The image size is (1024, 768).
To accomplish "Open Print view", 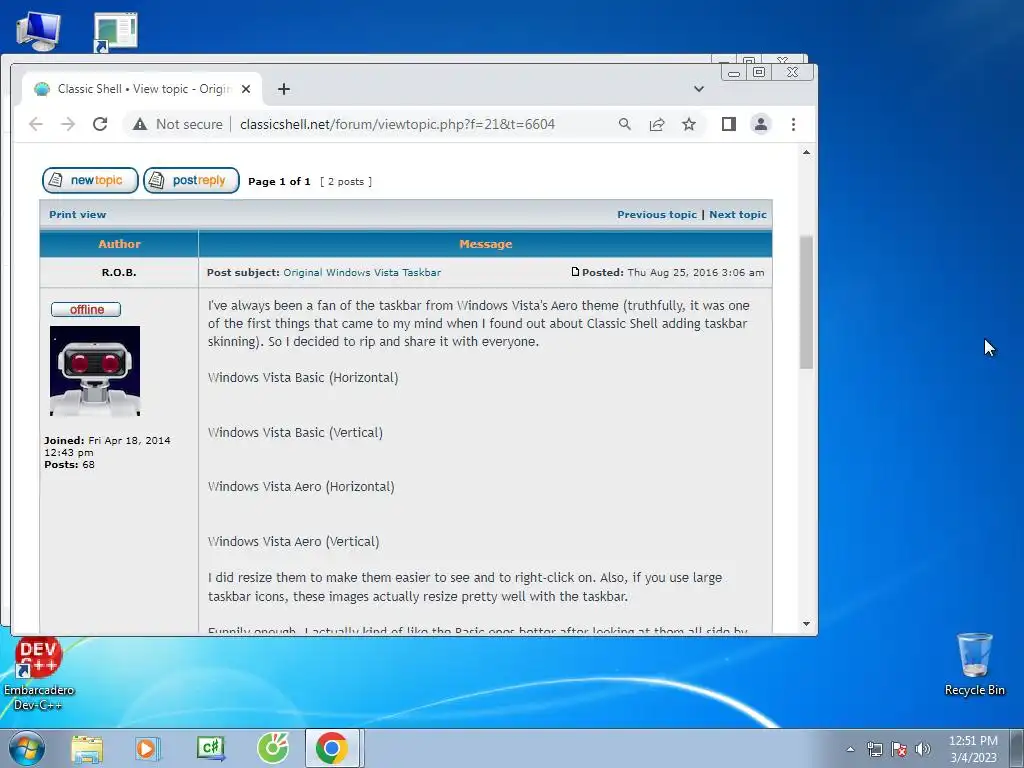I will coord(77,214).
